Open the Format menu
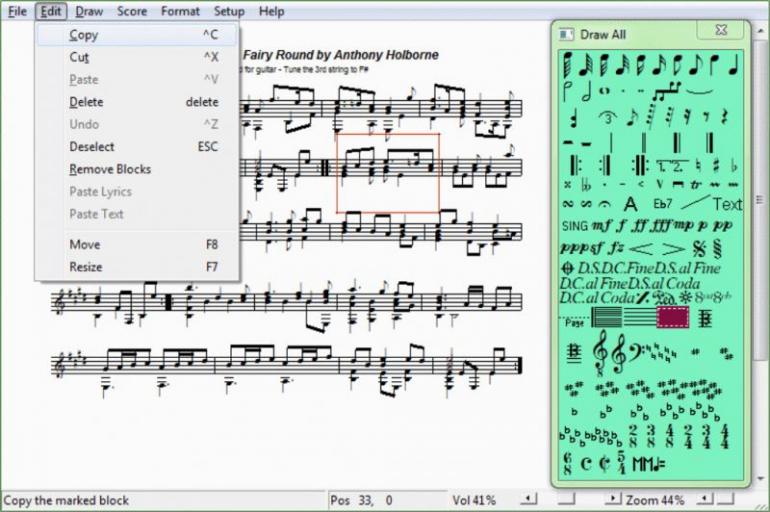 tap(180, 11)
